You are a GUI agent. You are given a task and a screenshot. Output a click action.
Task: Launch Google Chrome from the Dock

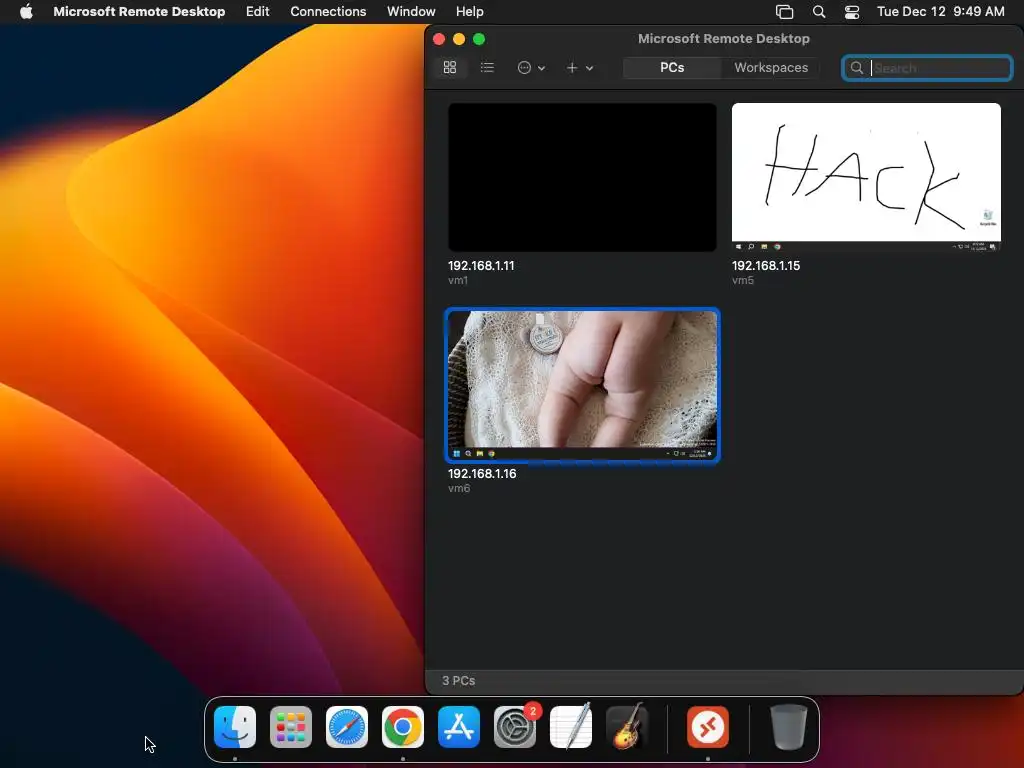(403, 727)
